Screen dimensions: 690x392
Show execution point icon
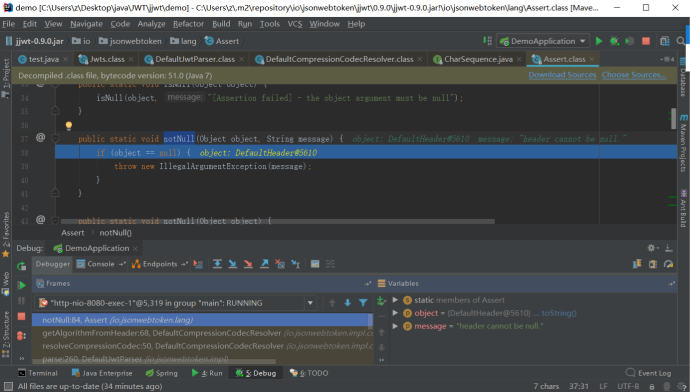tap(198, 264)
